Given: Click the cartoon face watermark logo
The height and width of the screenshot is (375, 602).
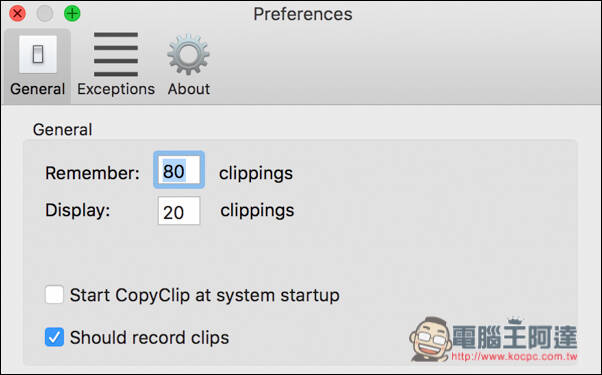Looking at the screenshot, I should click(430, 339).
